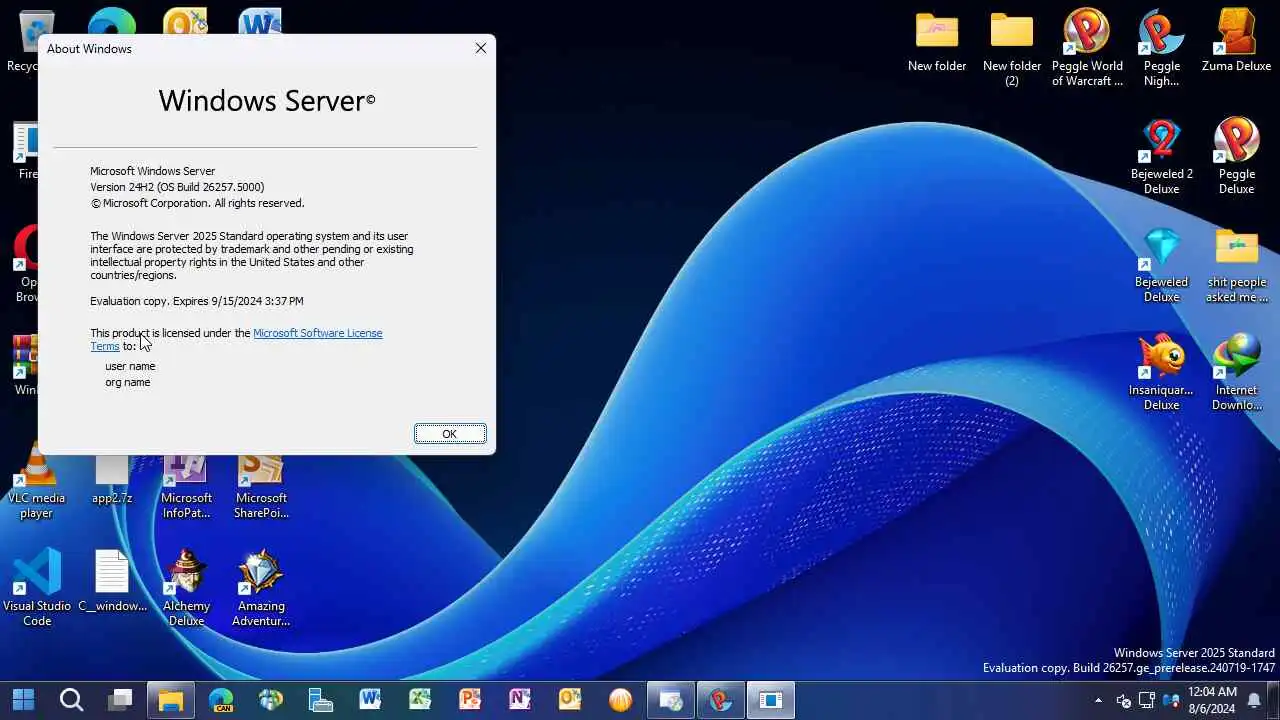Select the Bejeweled 2 Deluxe shortcut

1162,156
